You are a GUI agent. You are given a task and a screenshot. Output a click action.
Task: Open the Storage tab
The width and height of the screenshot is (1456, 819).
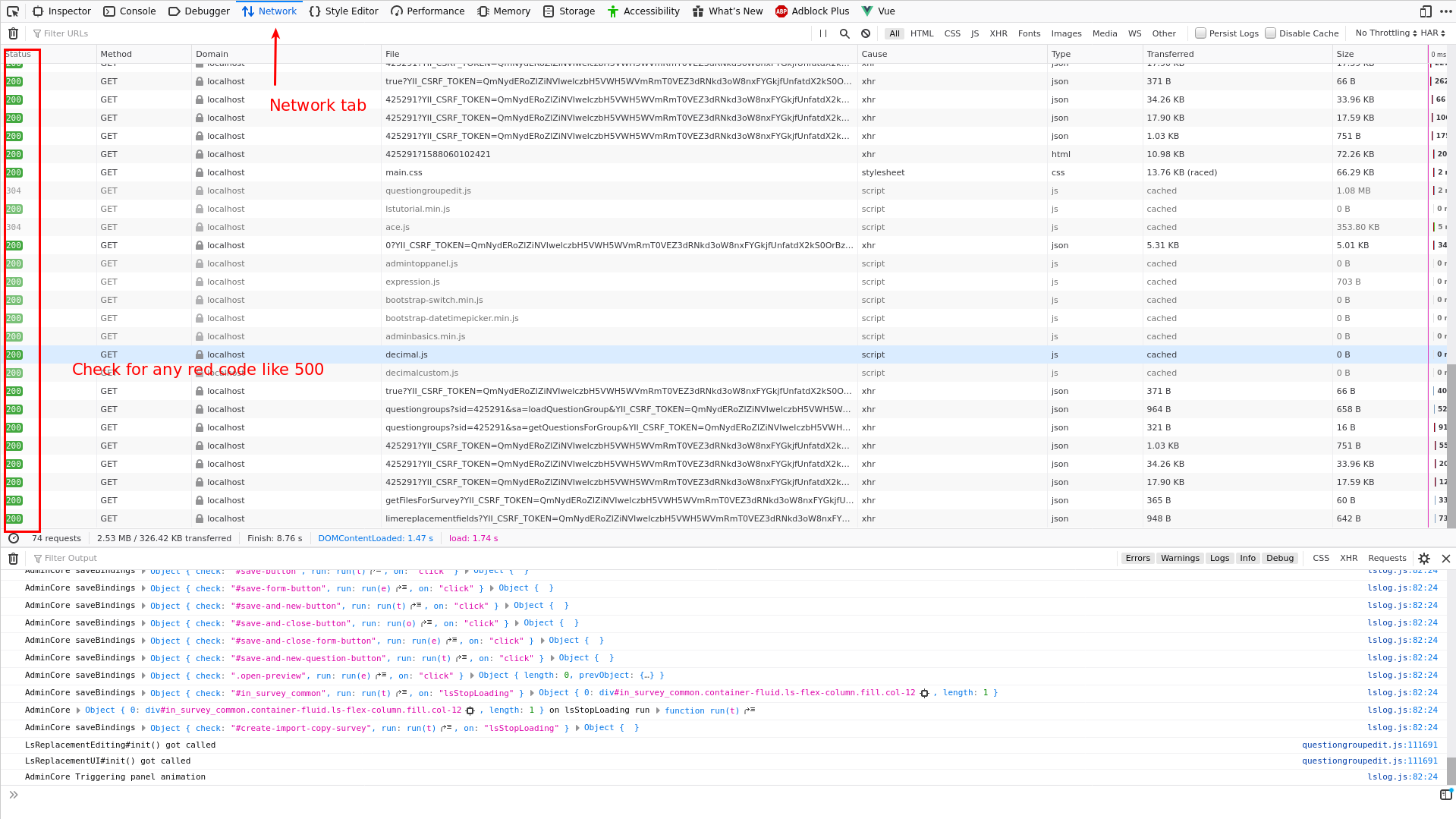[569, 11]
